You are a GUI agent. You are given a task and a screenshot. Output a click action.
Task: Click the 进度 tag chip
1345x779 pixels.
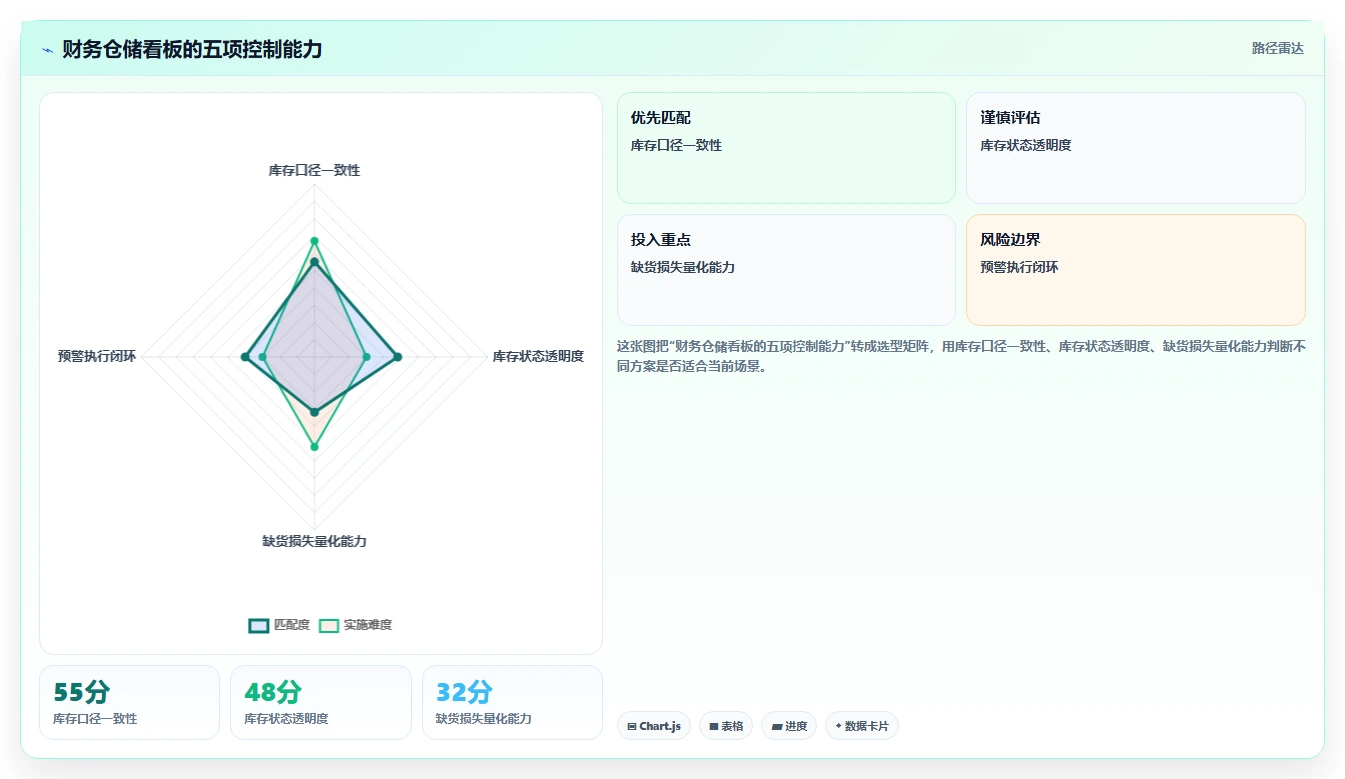click(x=788, y=726)
